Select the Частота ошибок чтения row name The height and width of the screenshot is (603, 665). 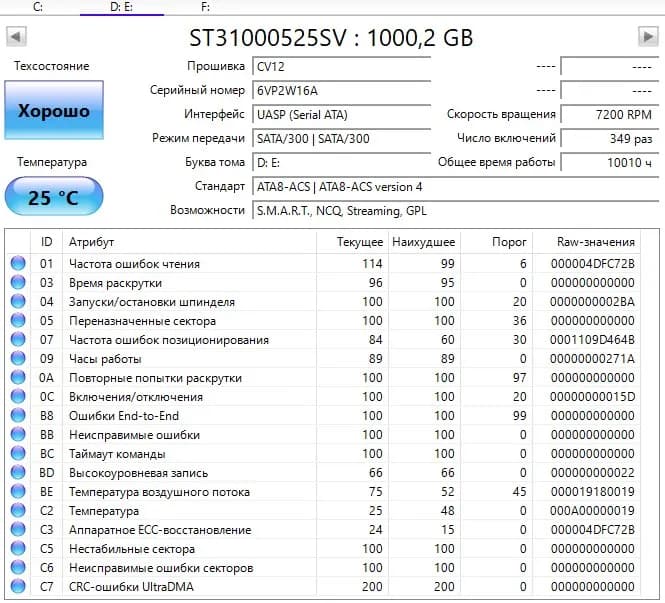pyautogui.click(x=134, y=264)
